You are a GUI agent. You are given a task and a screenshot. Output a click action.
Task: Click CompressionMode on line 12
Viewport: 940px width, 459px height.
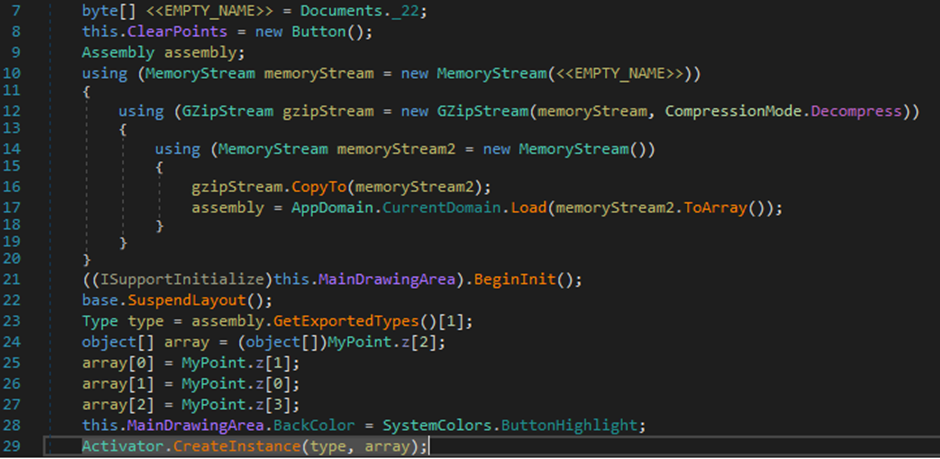click(733, 111)
